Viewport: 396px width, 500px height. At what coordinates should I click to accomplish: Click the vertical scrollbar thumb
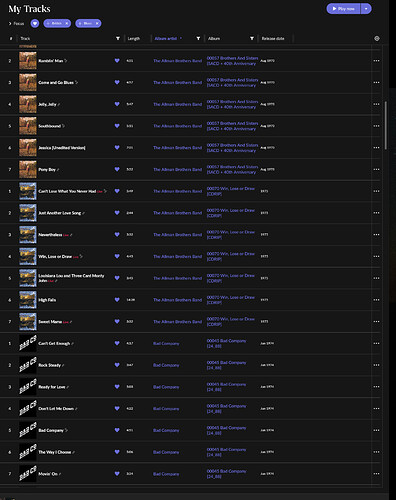[386, 125]
